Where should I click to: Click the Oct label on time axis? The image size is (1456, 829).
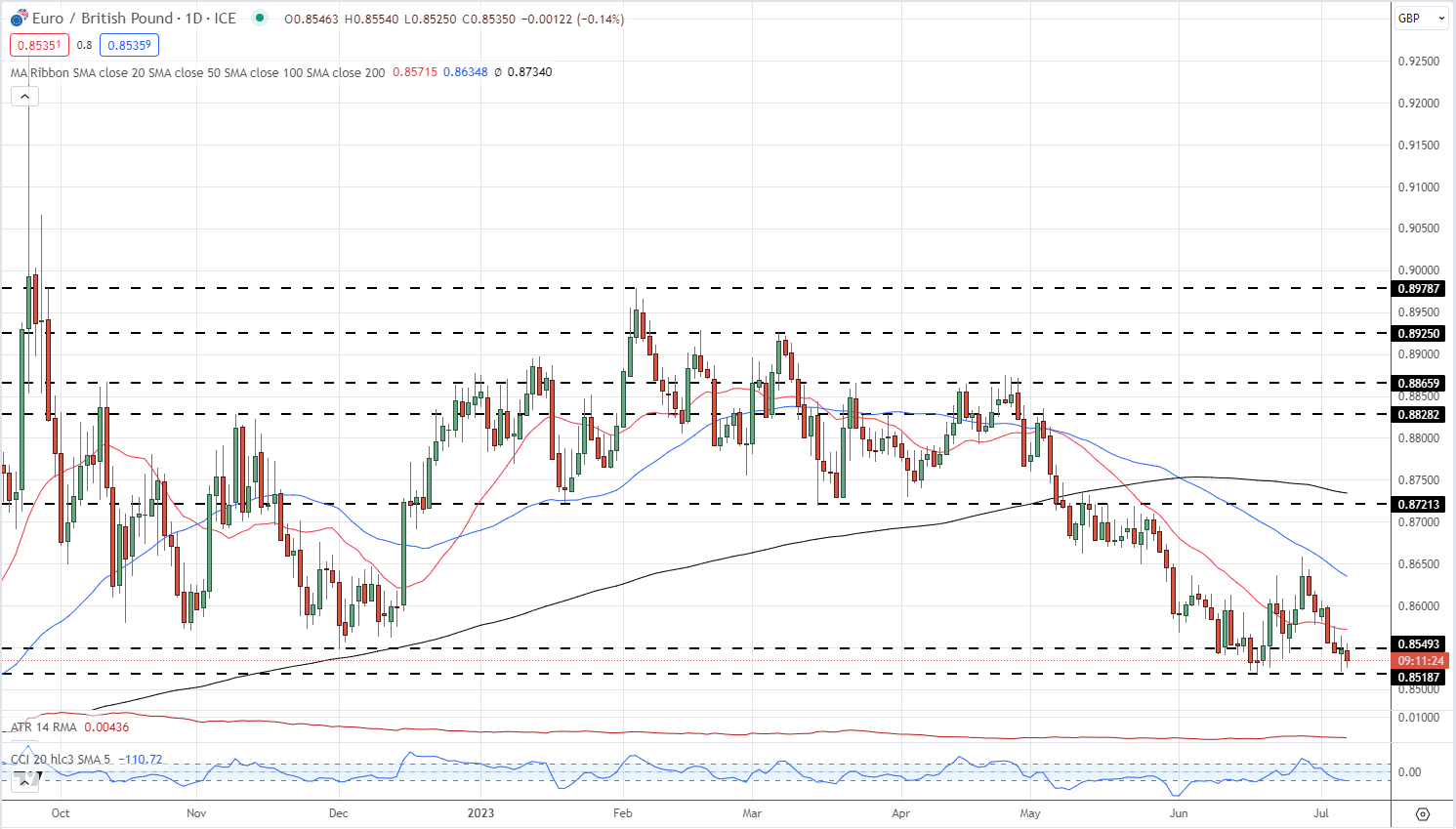point(61,813)
